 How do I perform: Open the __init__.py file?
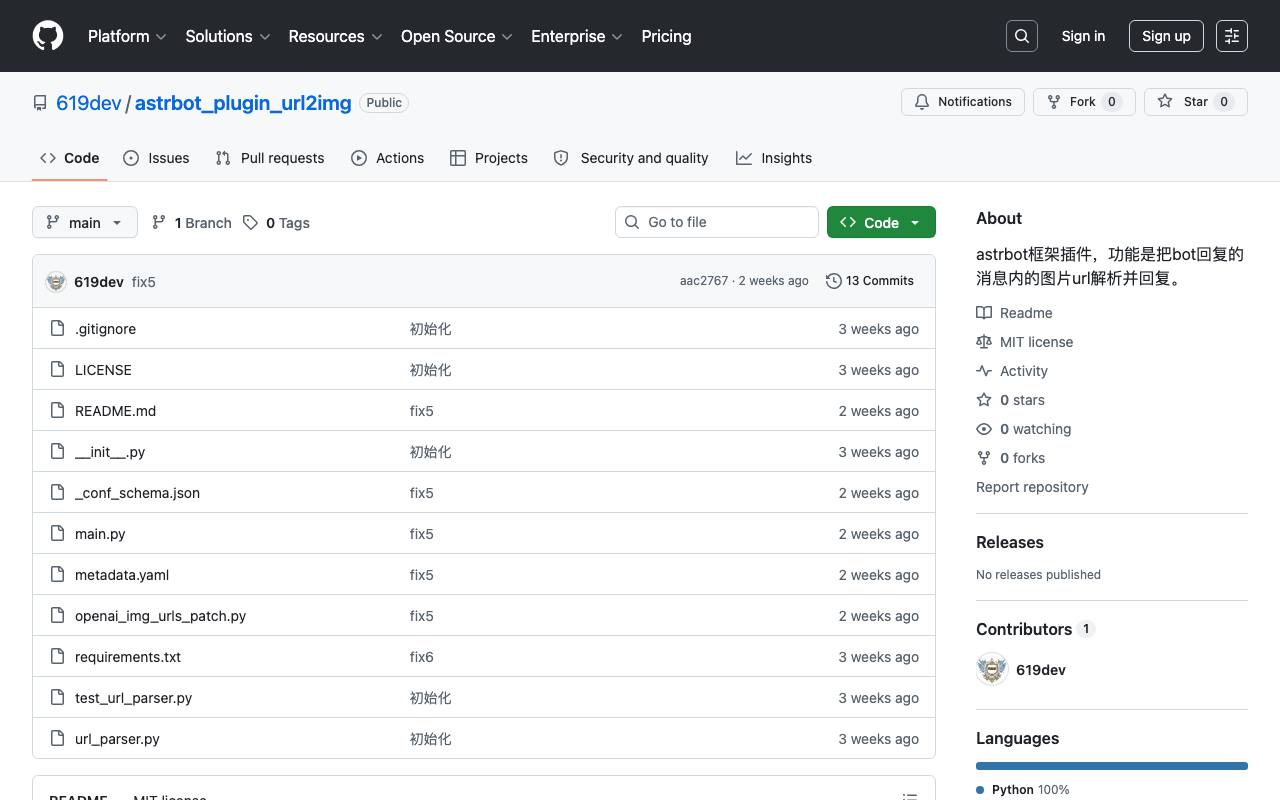(110, 452)
